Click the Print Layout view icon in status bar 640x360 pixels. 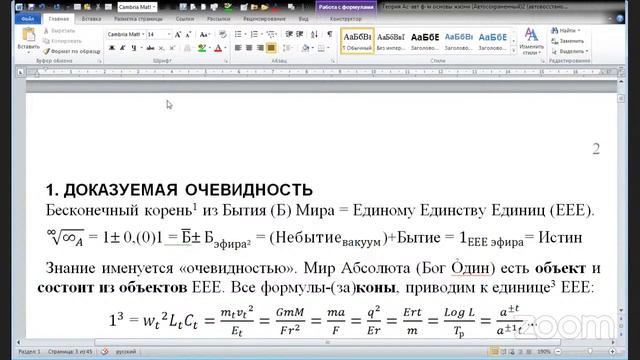click(x=494, y=351)
